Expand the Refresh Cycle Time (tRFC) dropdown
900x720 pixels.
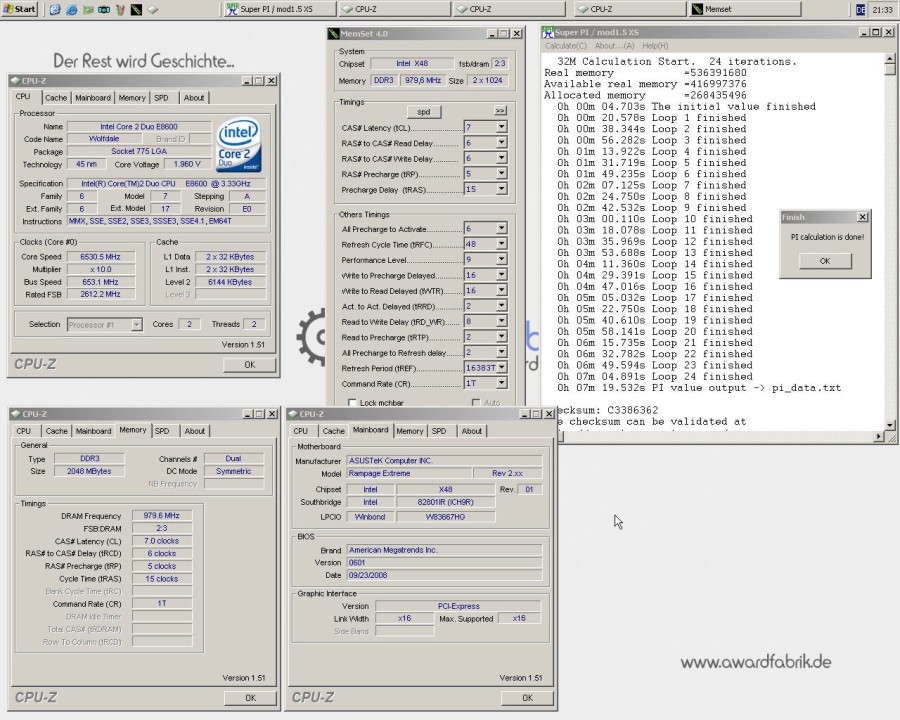501,244
